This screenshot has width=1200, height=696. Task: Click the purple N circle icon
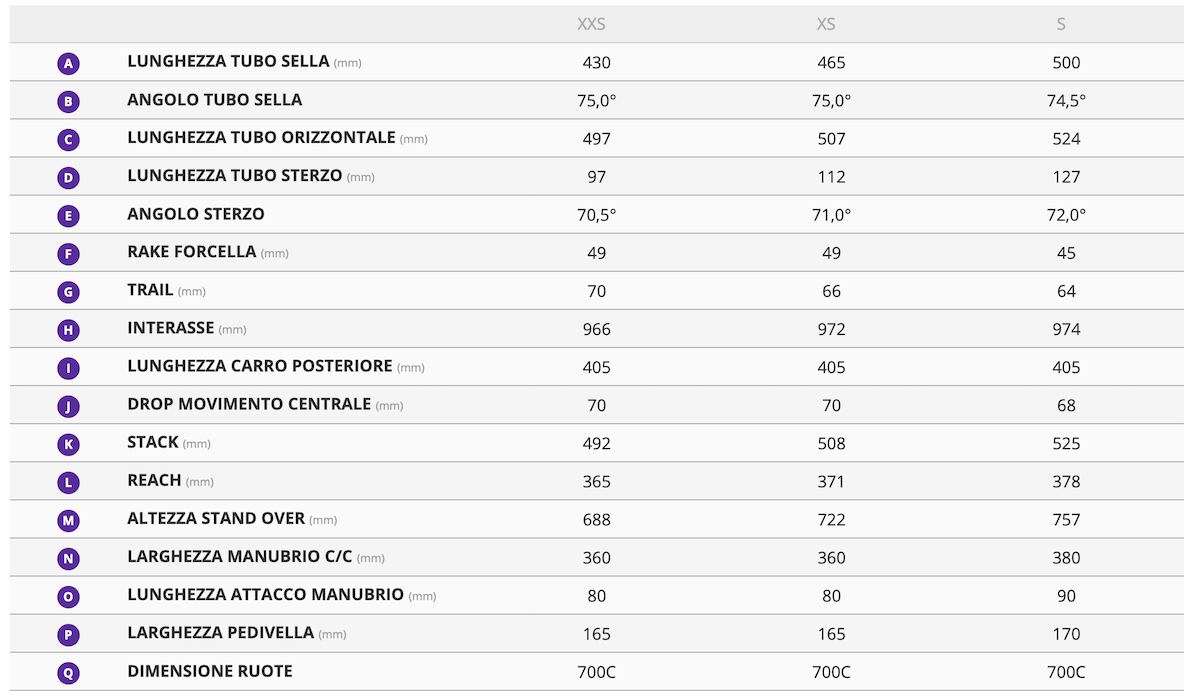tap(68, 559)
